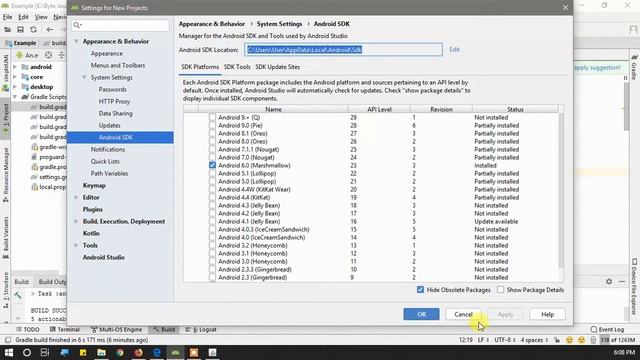This screenshot has height=360, width=640.
Task: Click the memory usage indicator in status bar
Action: pyautogui.click(x=617, y=340)
